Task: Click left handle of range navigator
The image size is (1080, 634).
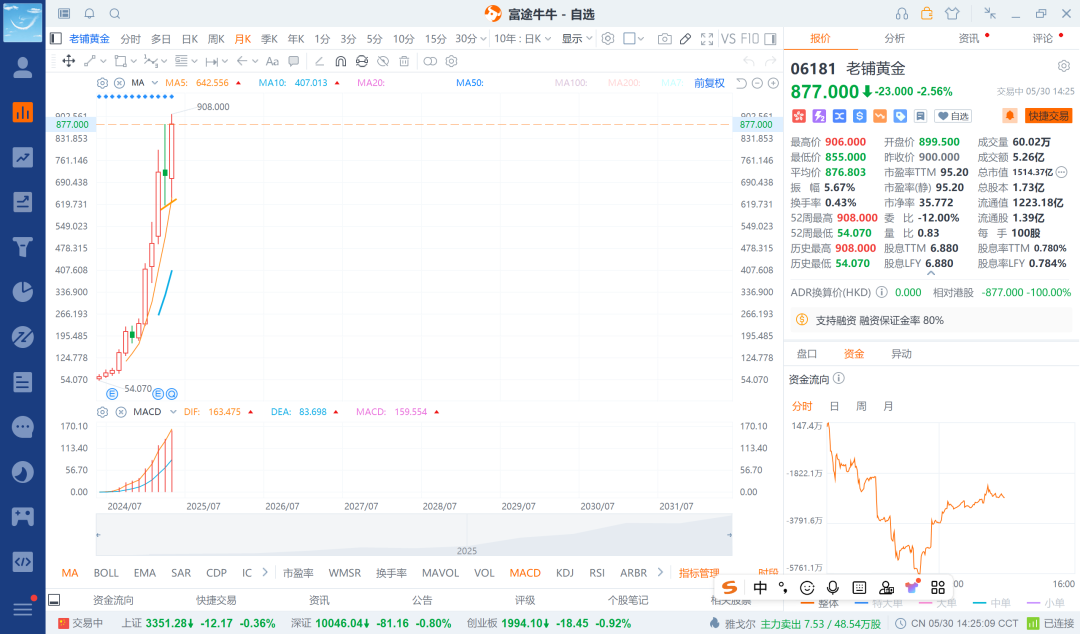Action: pos(98,535)
